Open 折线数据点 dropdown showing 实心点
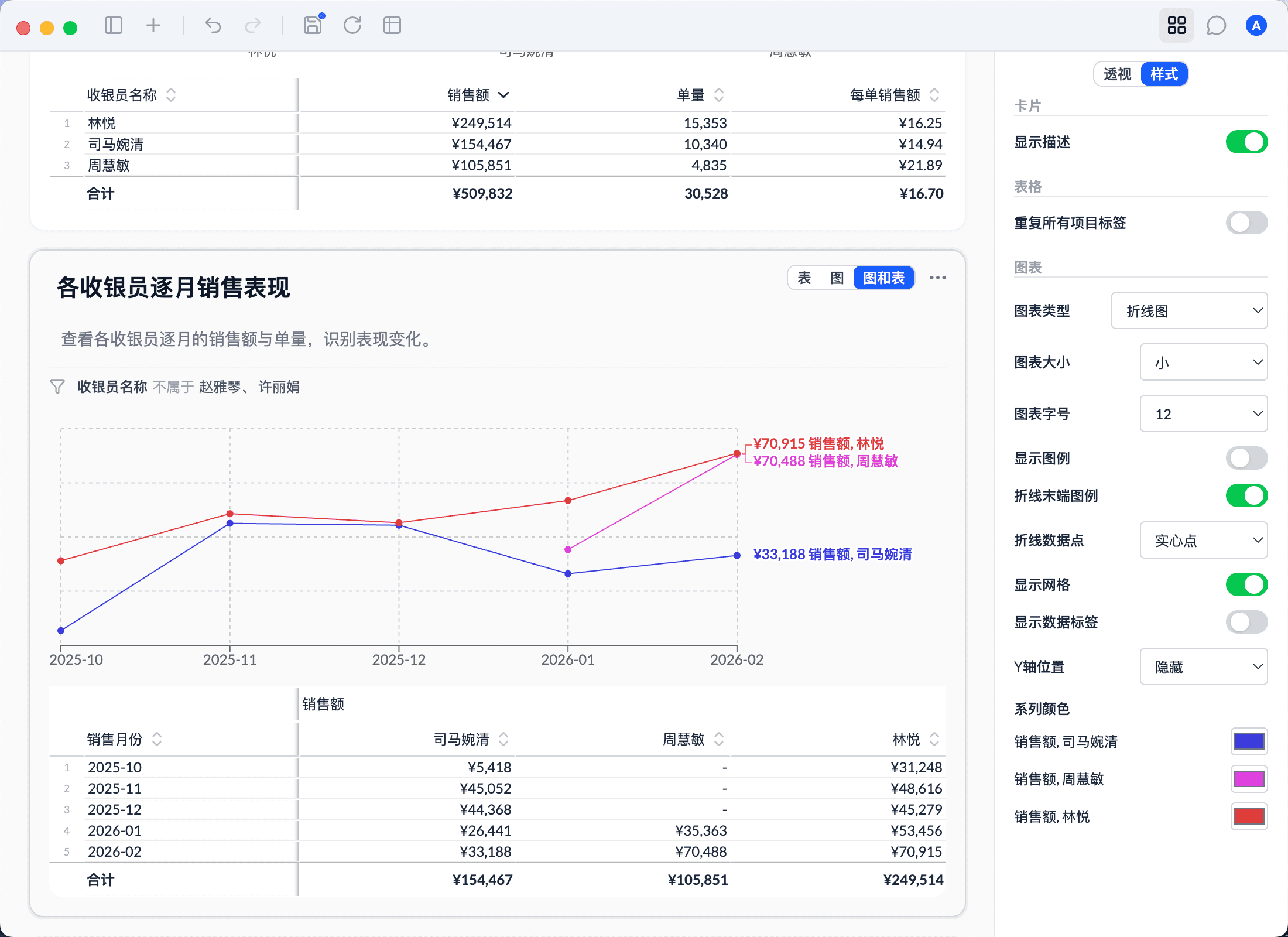This screenshot has width=1288, height=937. point(1204,540)
